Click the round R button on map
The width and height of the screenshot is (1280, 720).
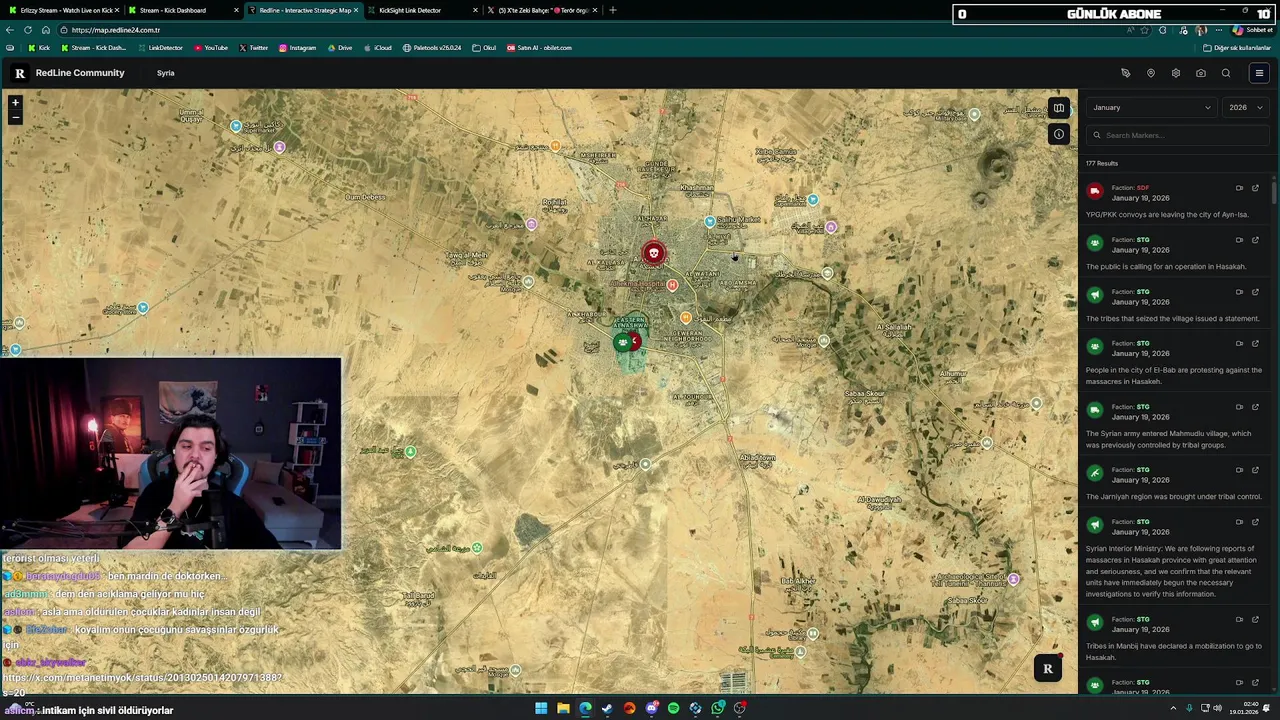pyautogui.click(x=1047, y=669)
